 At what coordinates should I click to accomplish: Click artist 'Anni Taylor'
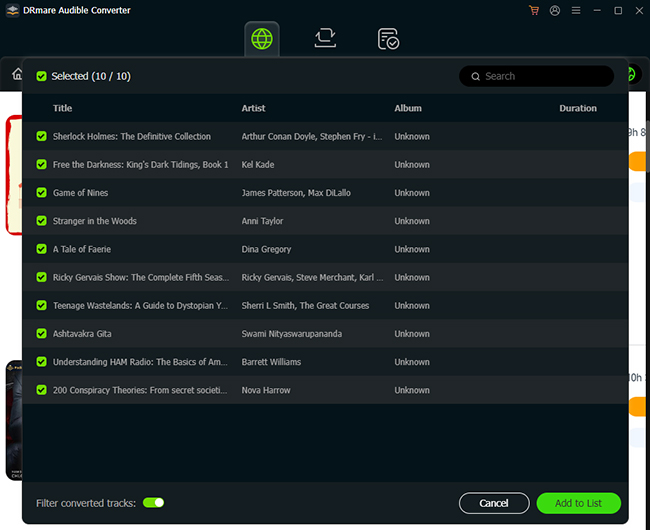pyautogui.click(x=262, y=221)
